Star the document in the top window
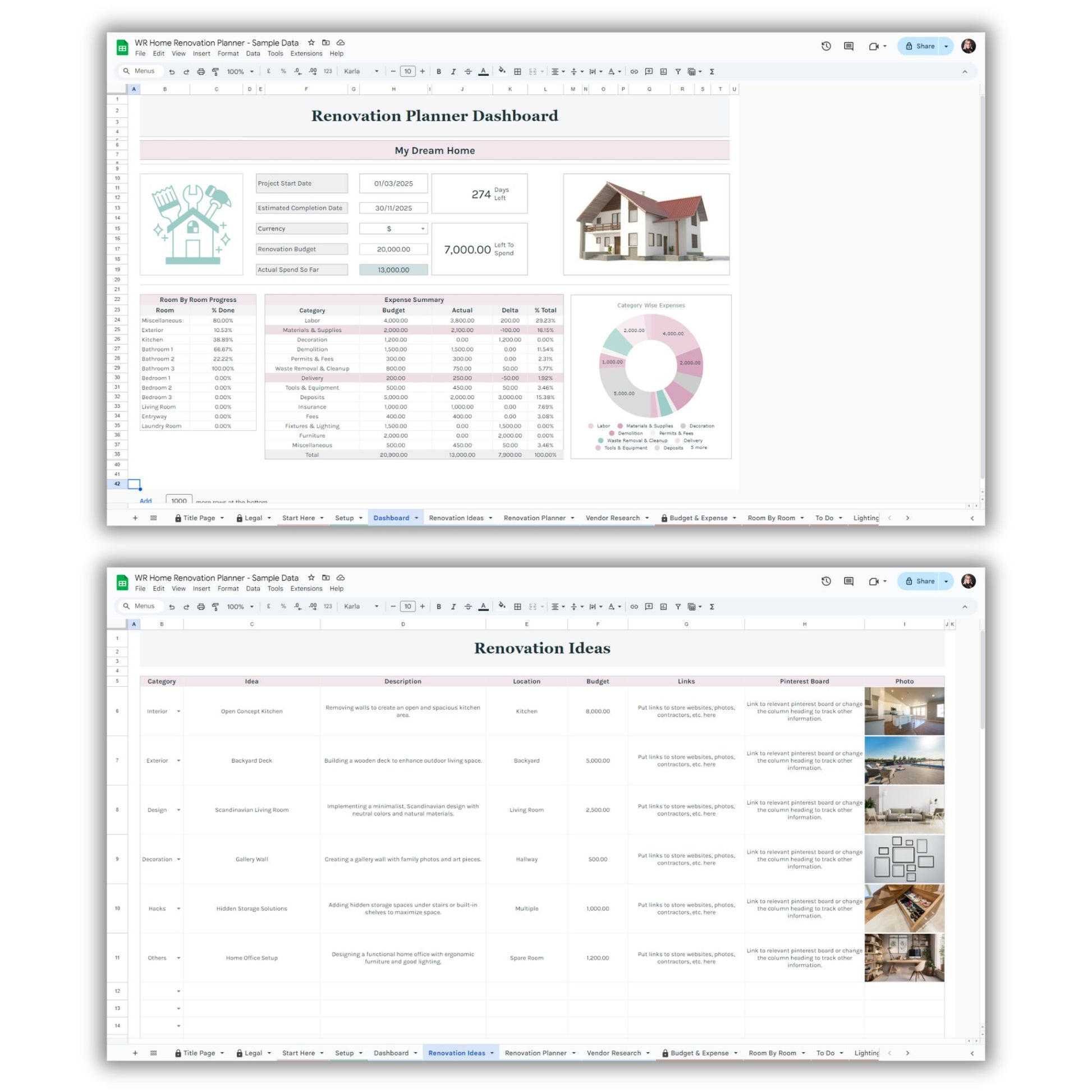This screenshot has width=1092, height=1092. tap(311, 43)
